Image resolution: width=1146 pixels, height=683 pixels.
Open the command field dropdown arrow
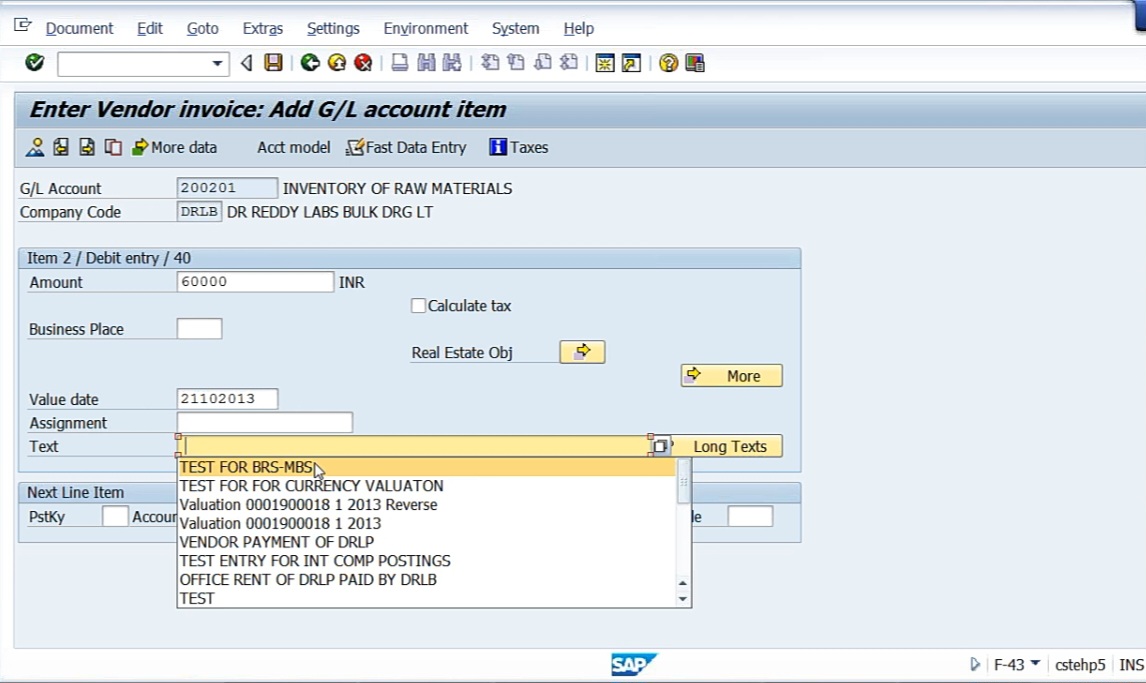point(217,64)
